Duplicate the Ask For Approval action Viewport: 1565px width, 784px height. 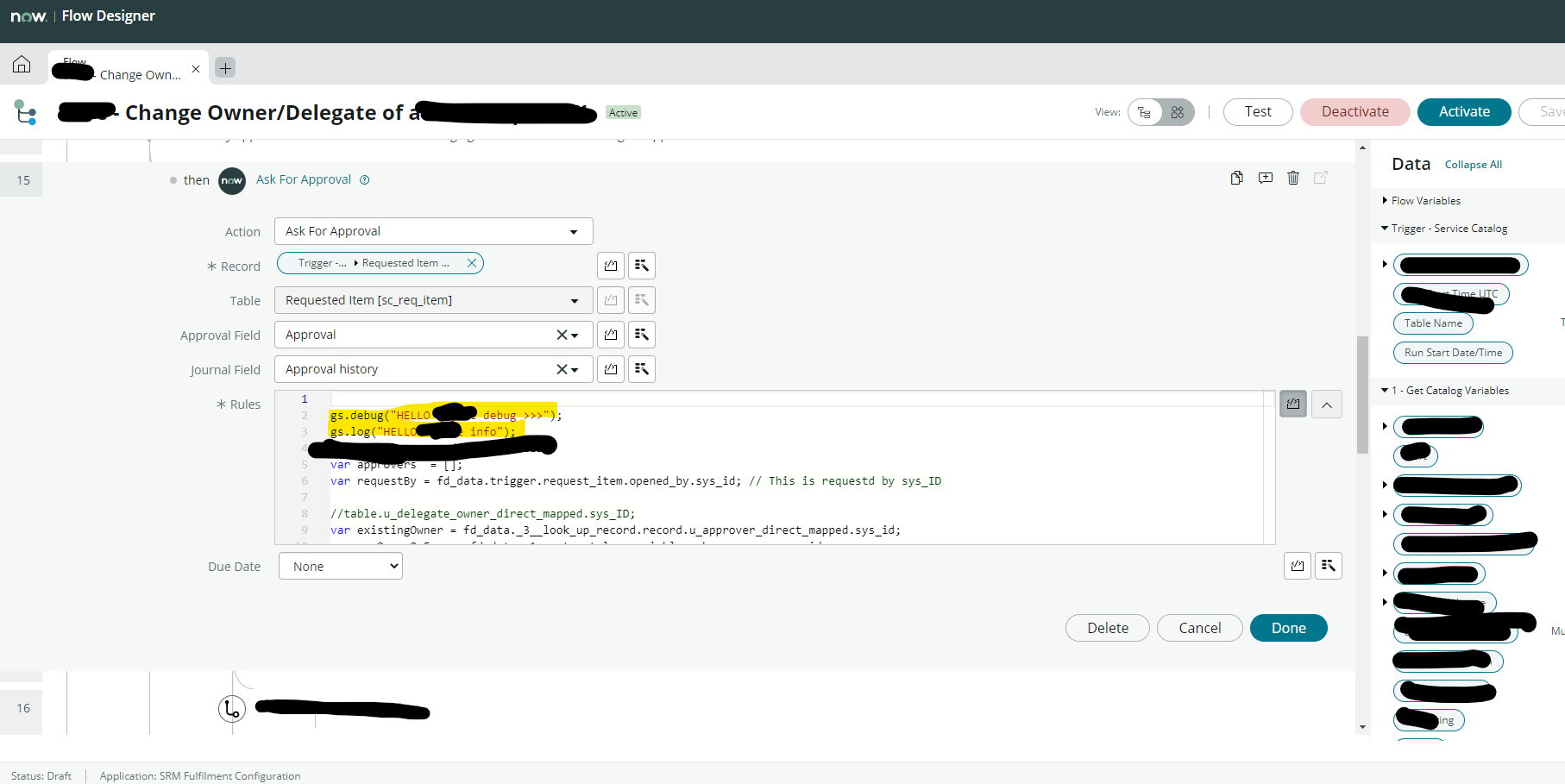coord(1236,178)
